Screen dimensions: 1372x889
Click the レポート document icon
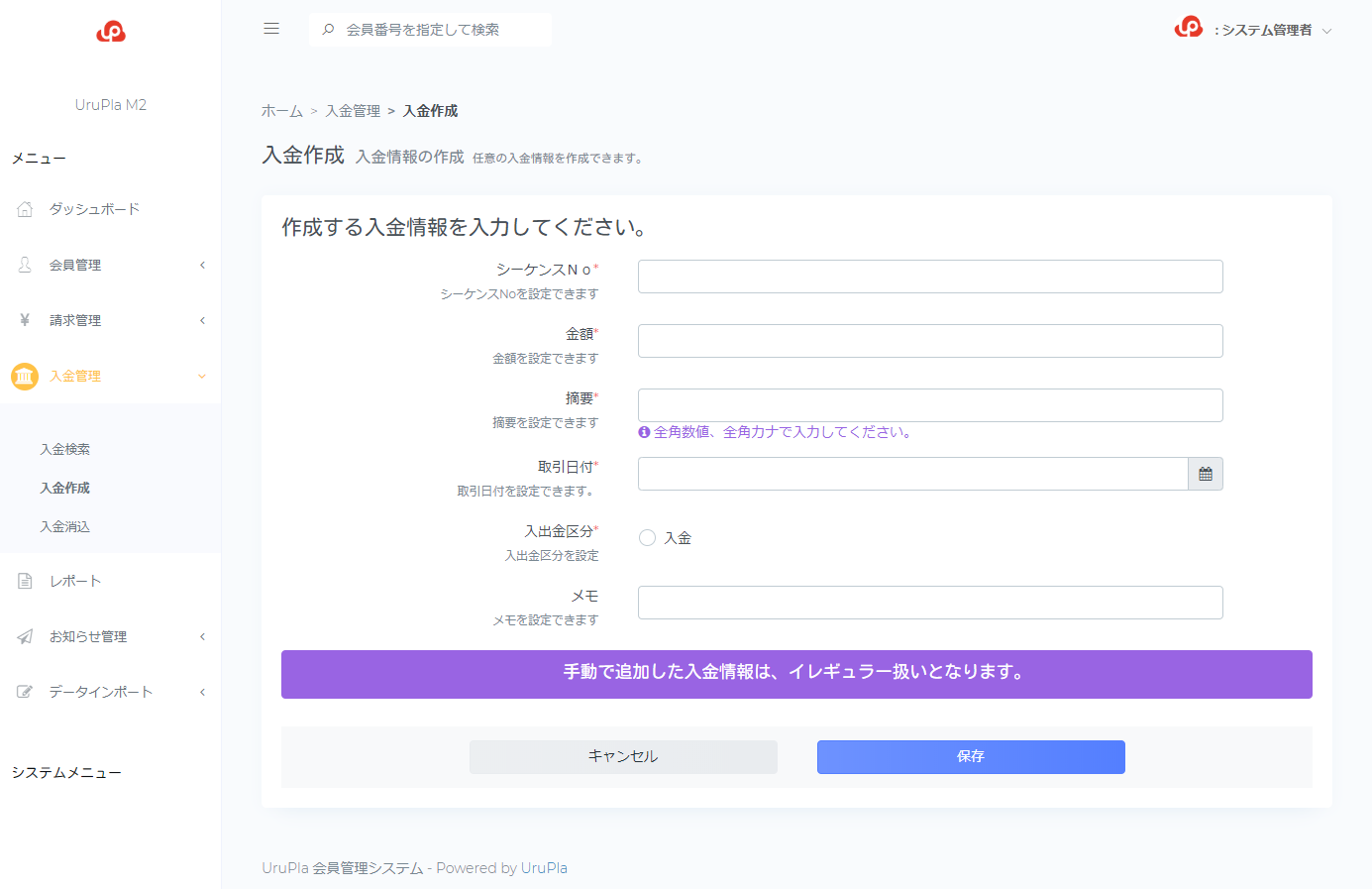[25, 581]
